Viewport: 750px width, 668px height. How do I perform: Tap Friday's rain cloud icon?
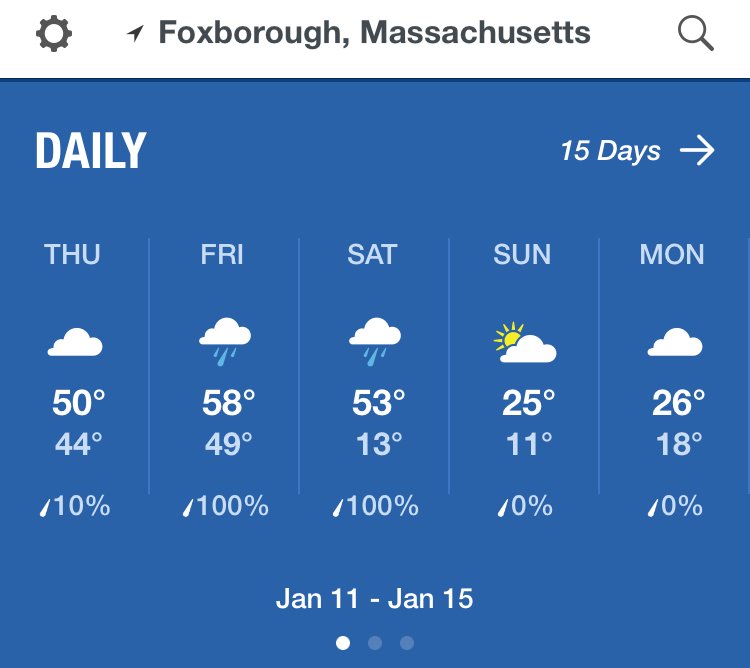(x=225, y=341)
